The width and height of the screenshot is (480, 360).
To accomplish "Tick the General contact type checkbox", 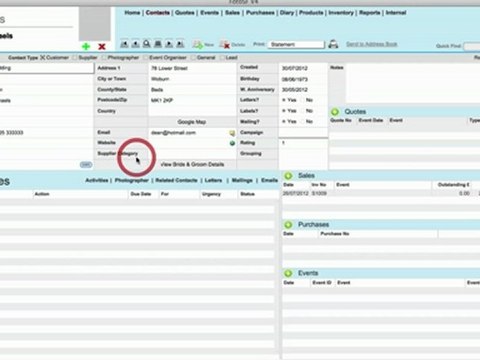I will (193, 58).
